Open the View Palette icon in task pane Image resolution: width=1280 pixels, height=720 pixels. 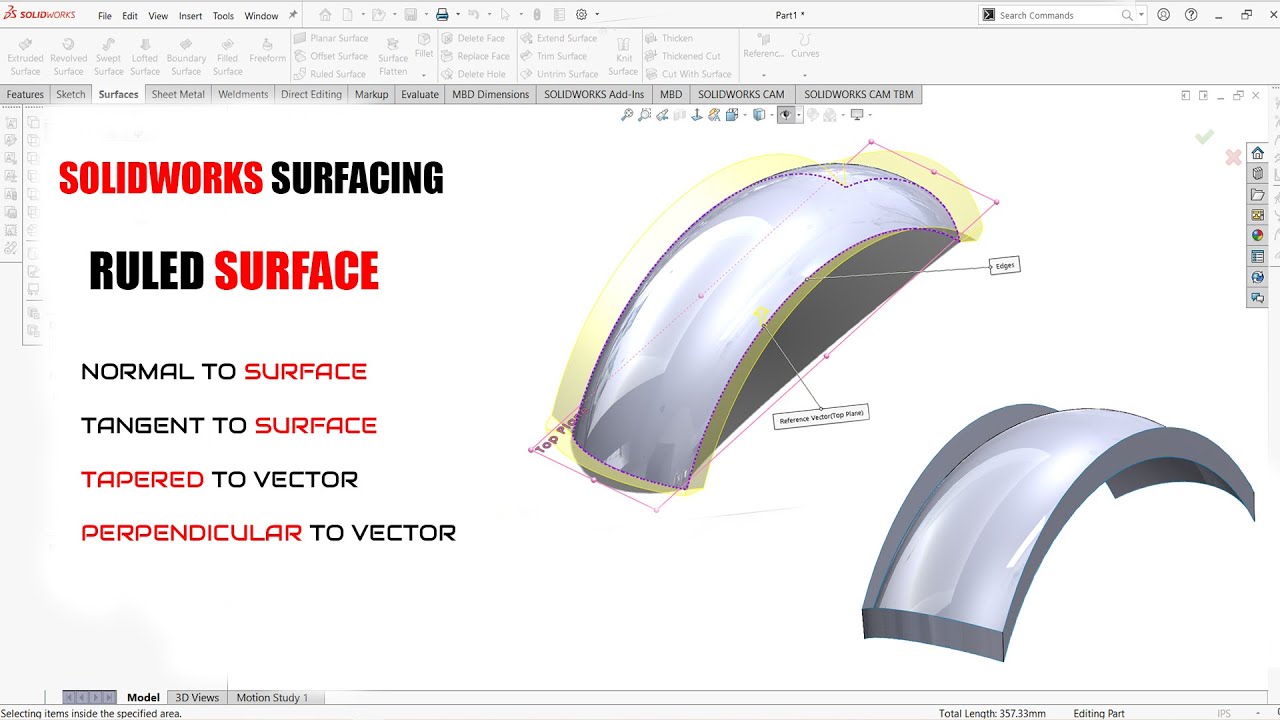[x=1258, y=215]
